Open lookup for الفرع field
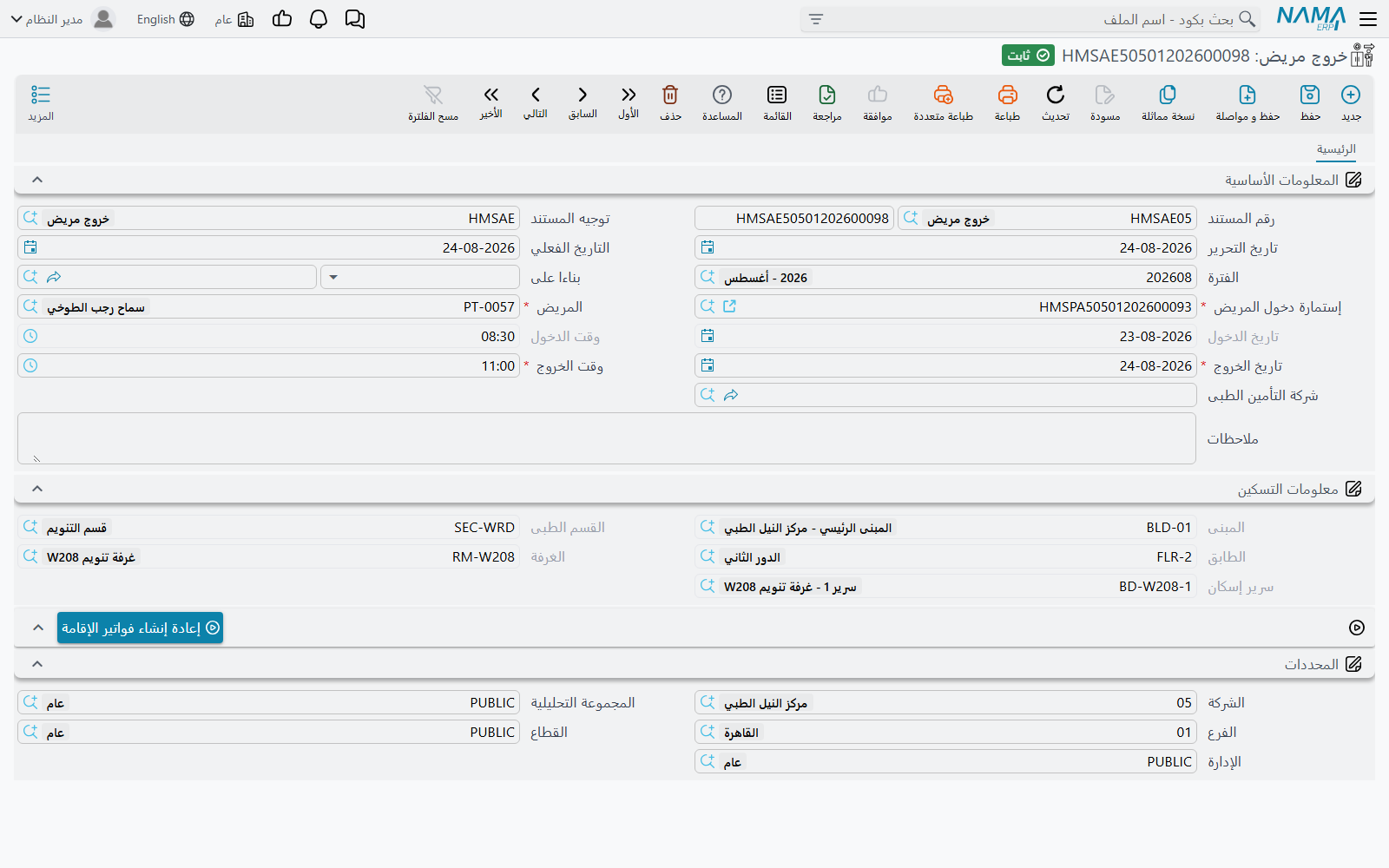The image size is (1389, 868). tap(708, 732)
